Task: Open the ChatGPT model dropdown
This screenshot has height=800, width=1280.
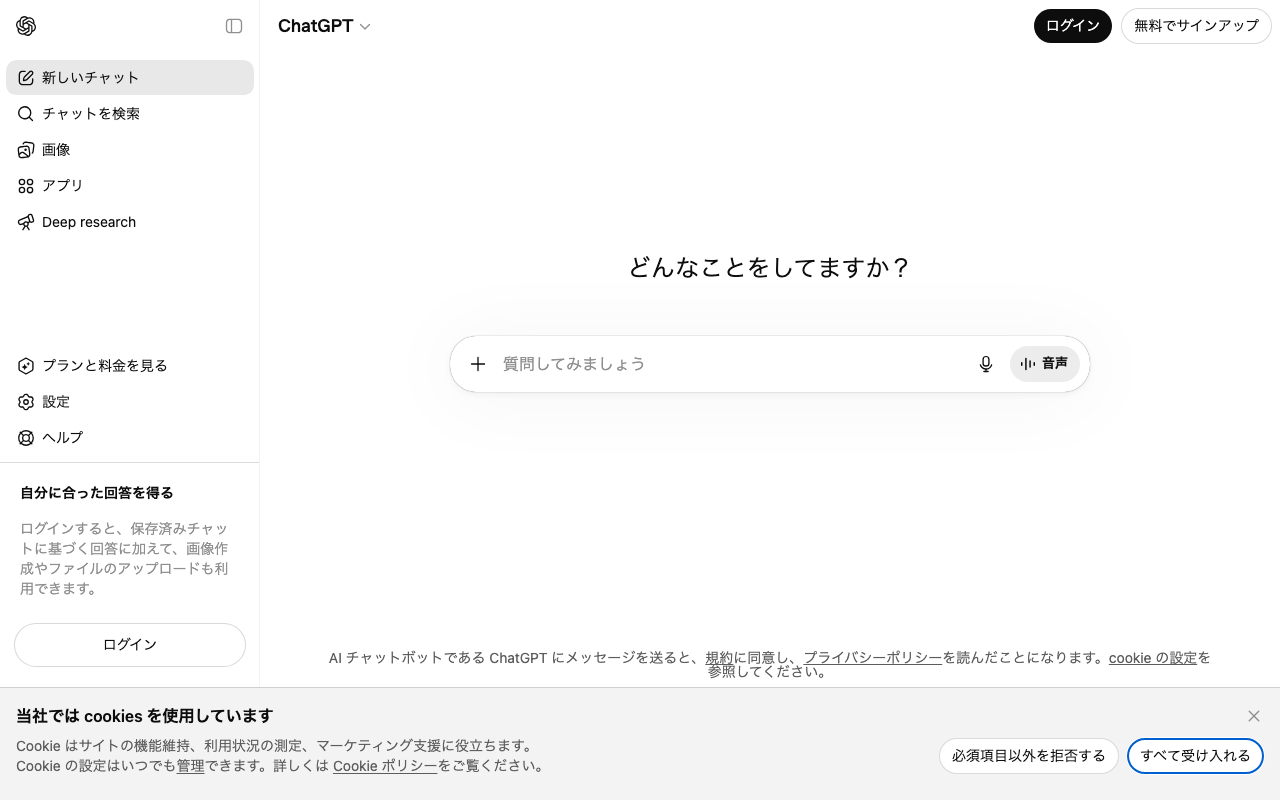Action: [324, 26]
